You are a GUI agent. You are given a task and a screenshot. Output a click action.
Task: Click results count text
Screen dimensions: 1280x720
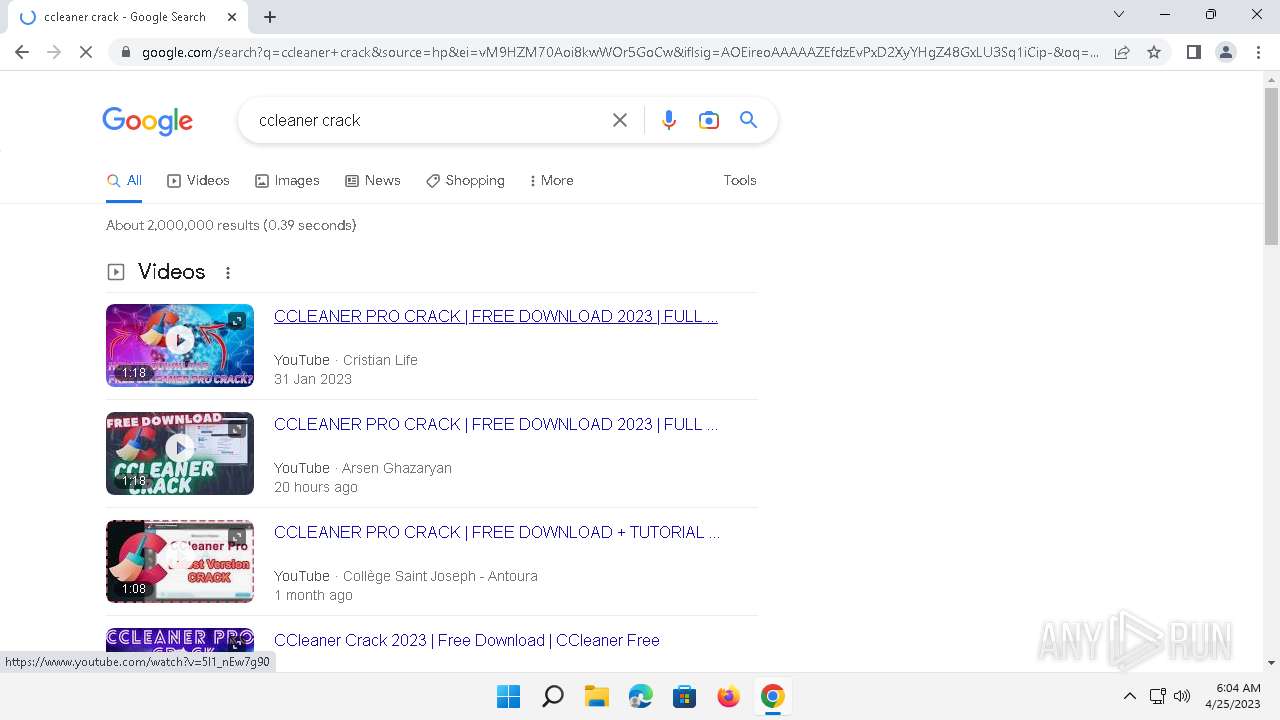pyautogui.click(x=231, y=225)
